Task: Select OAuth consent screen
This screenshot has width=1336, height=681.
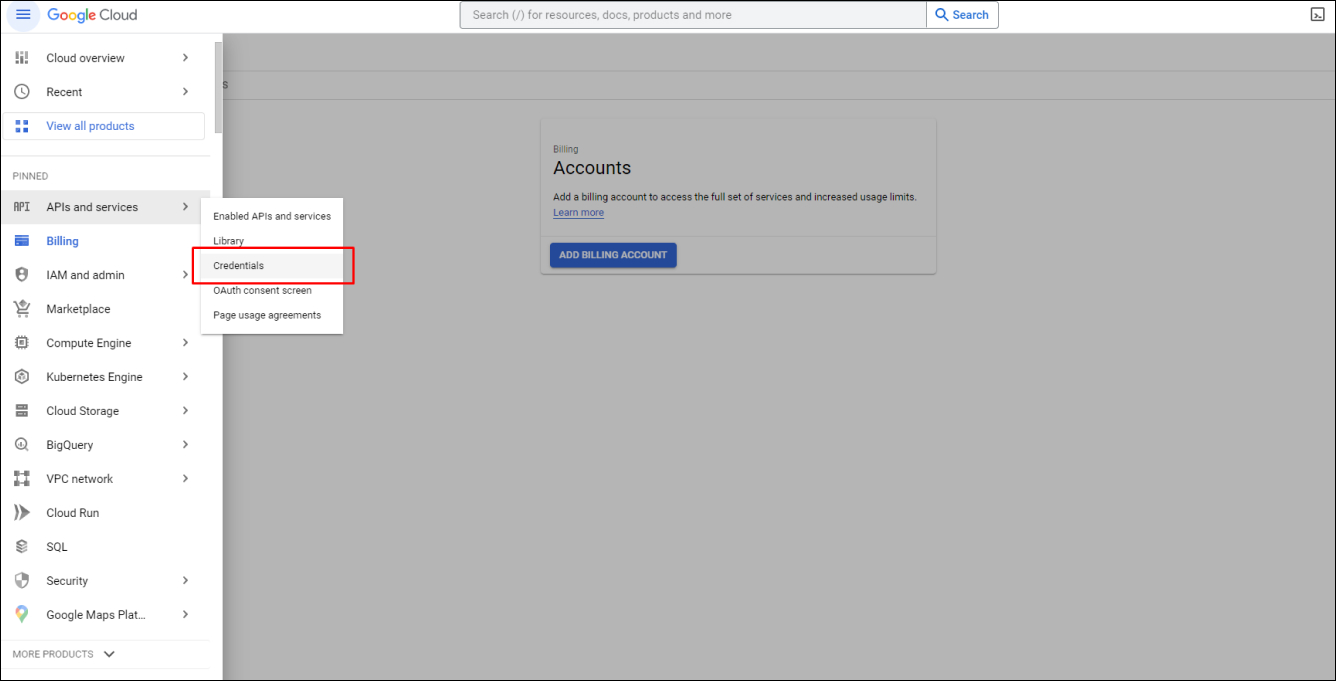Action: tap(272, 291)
